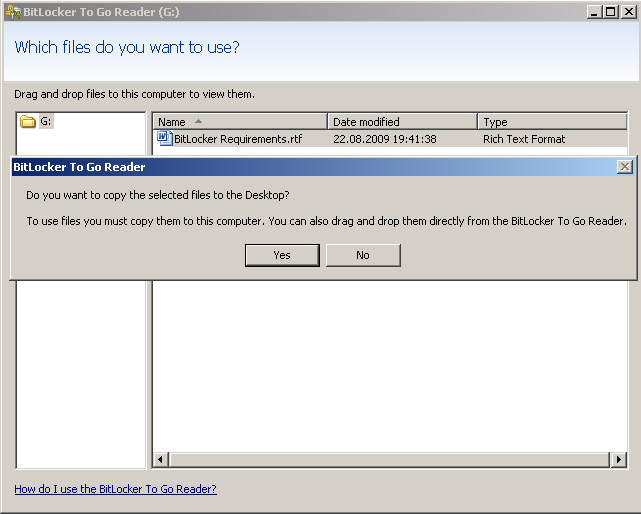
Task: Click No in the copy dialog
Action: [363, 255]
